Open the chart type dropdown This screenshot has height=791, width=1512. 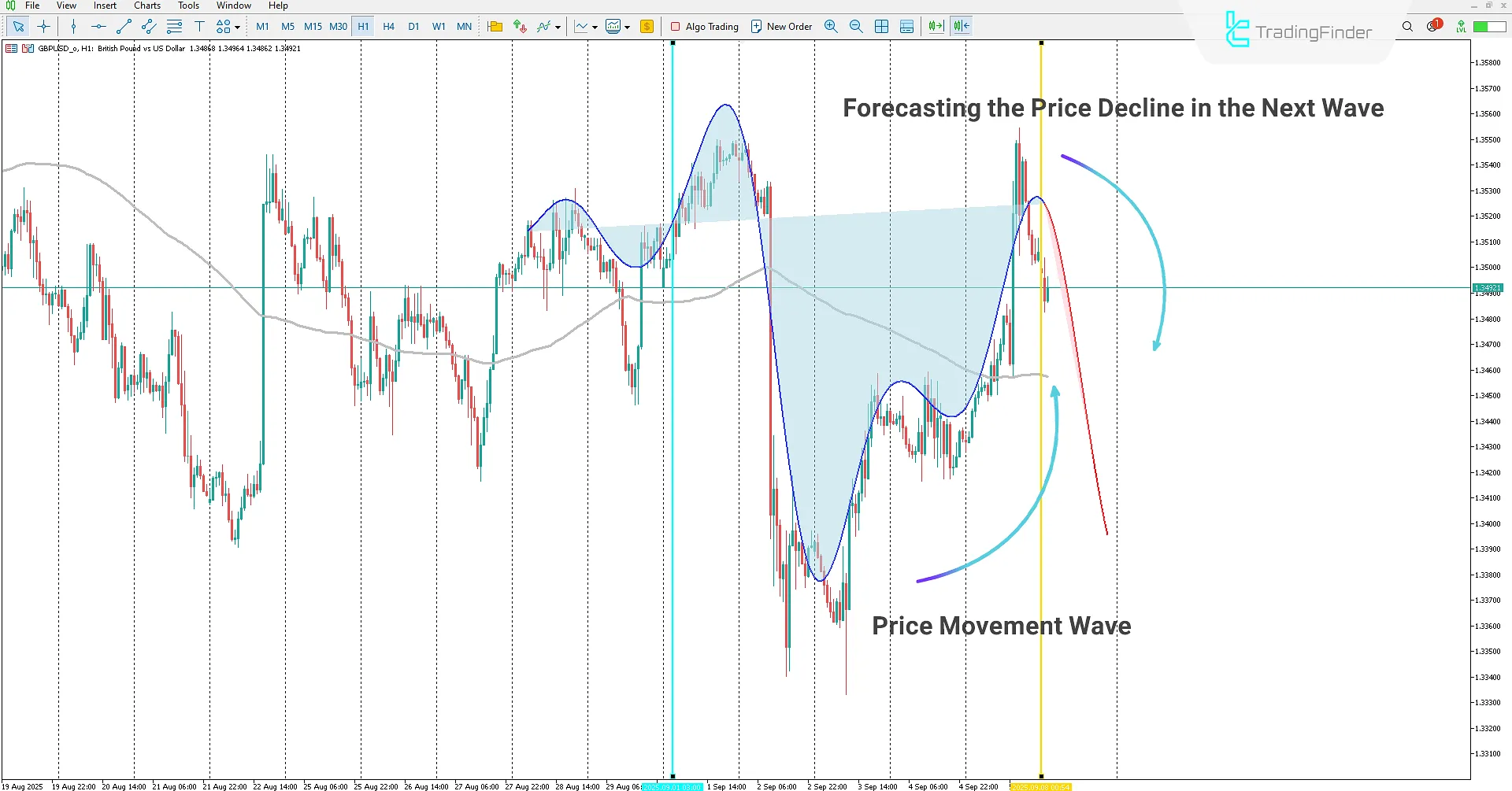595,26
